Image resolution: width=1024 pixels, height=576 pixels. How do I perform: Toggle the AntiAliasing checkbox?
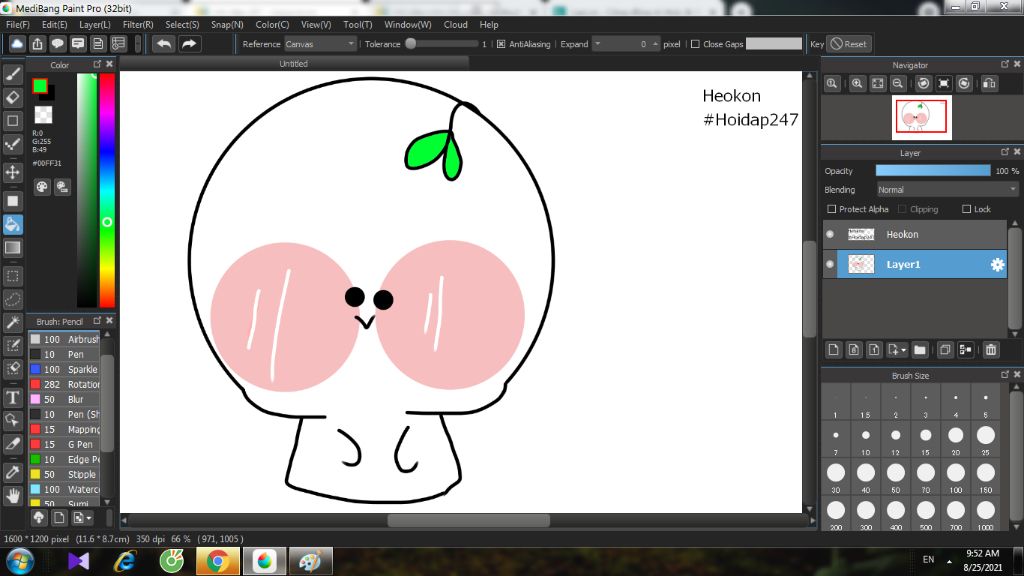pos(501,44)
